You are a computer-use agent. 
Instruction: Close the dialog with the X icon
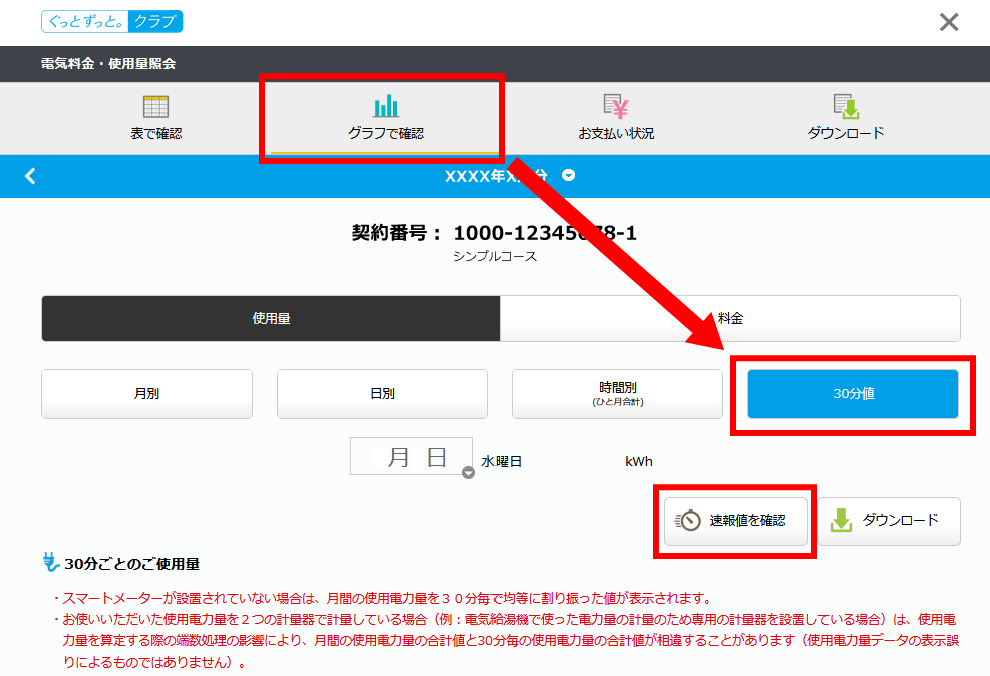(949, 22)
